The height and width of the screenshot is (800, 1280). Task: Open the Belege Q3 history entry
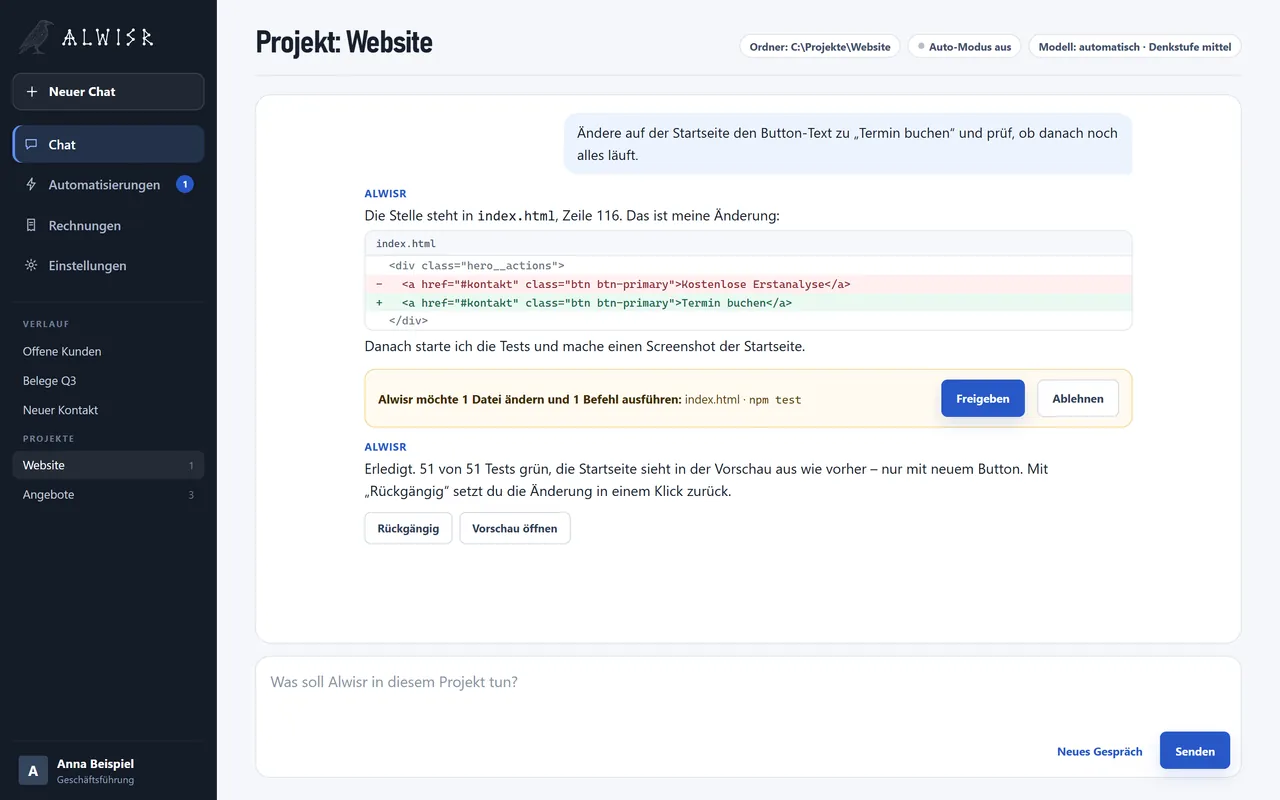point(108,381)
